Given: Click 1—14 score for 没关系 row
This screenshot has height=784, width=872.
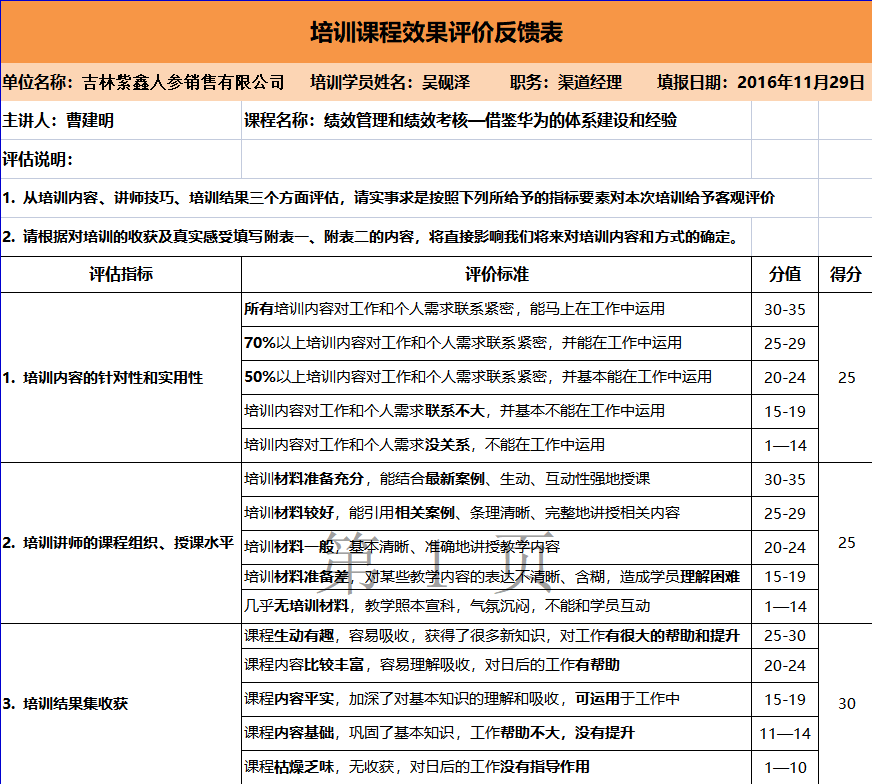Looking at the screenshot, I should click(785, 445).
